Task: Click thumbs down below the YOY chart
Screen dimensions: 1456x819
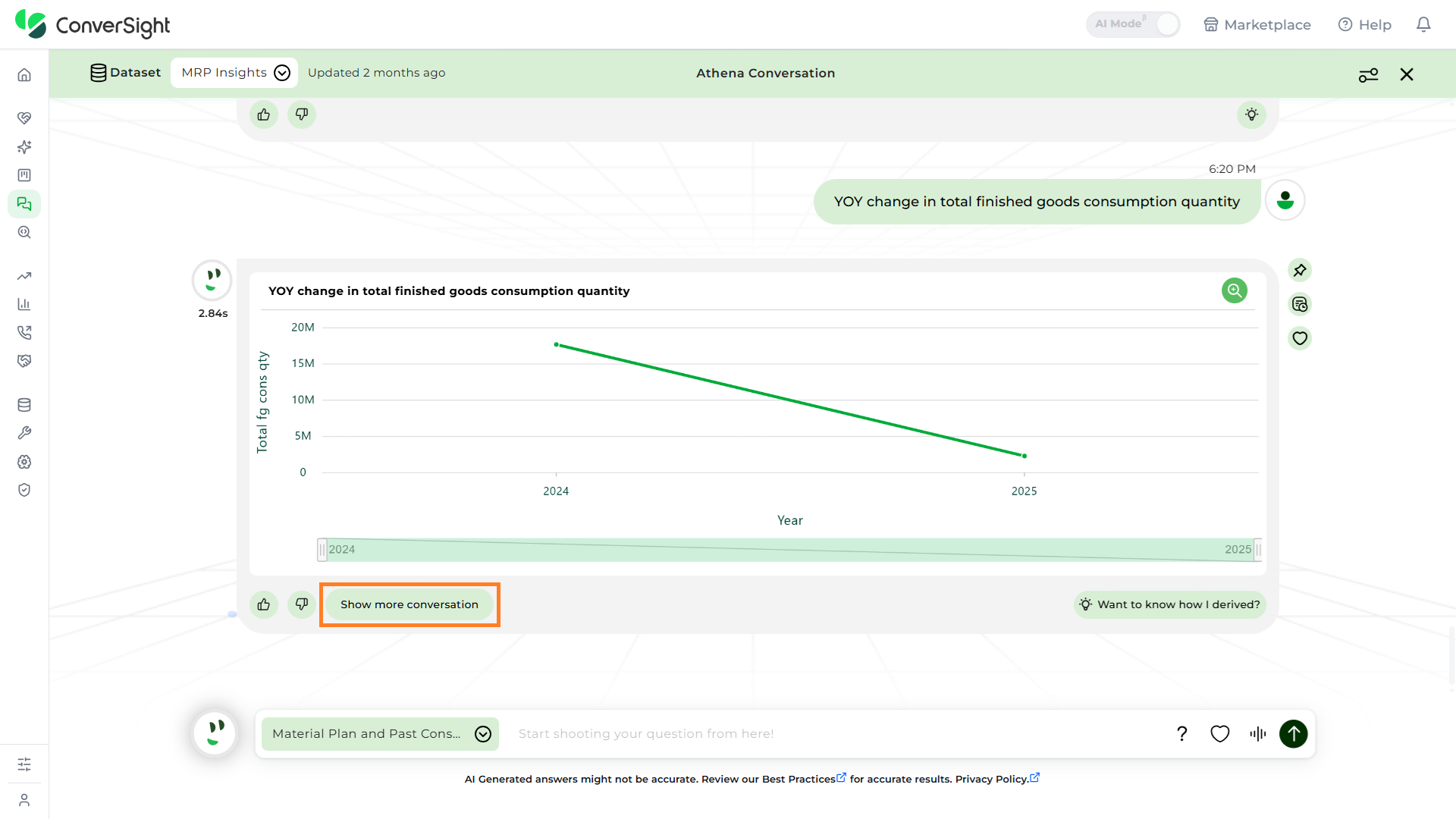Action: pos(302,604)
